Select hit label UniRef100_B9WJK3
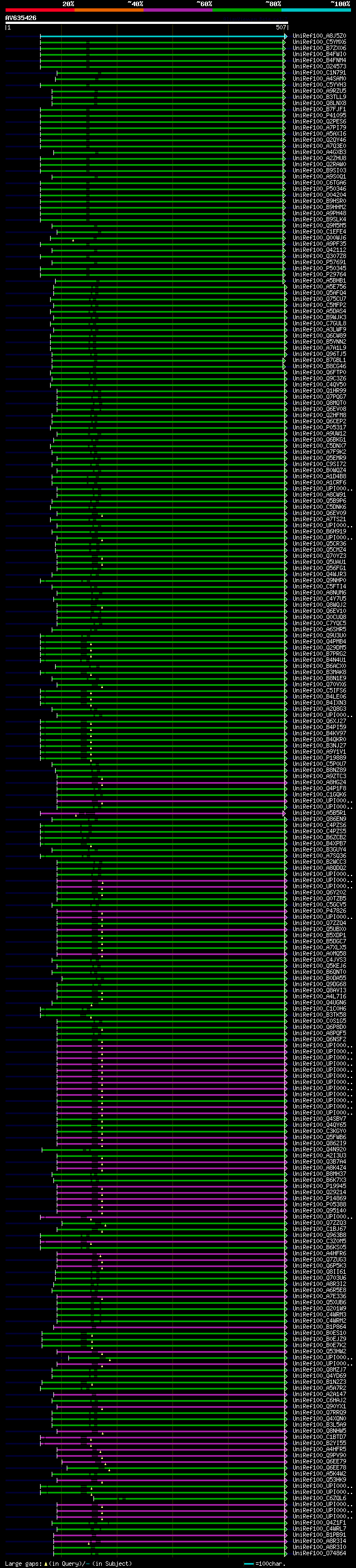 pyautogui.click(x=319, y=317)
